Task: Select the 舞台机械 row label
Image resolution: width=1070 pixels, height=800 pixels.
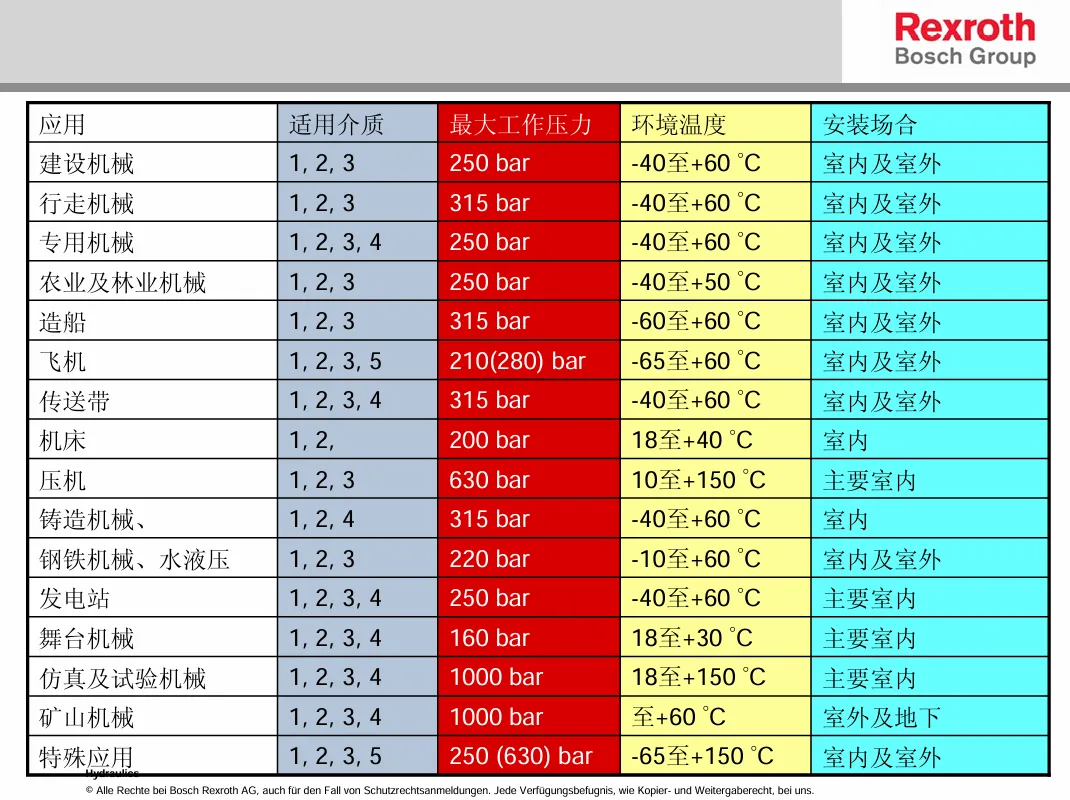Action: pos(87,639)
